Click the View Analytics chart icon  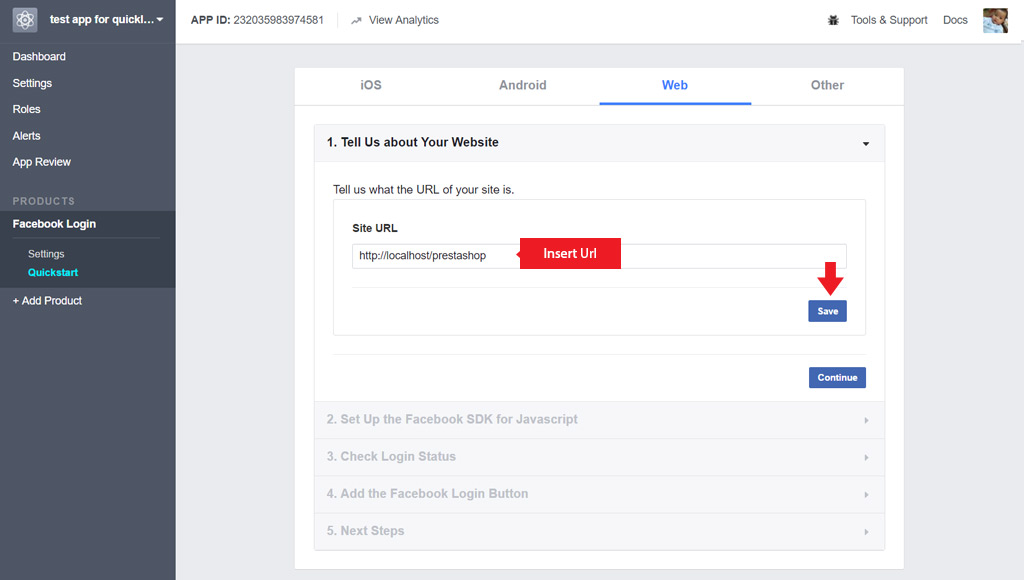(356, 21)
